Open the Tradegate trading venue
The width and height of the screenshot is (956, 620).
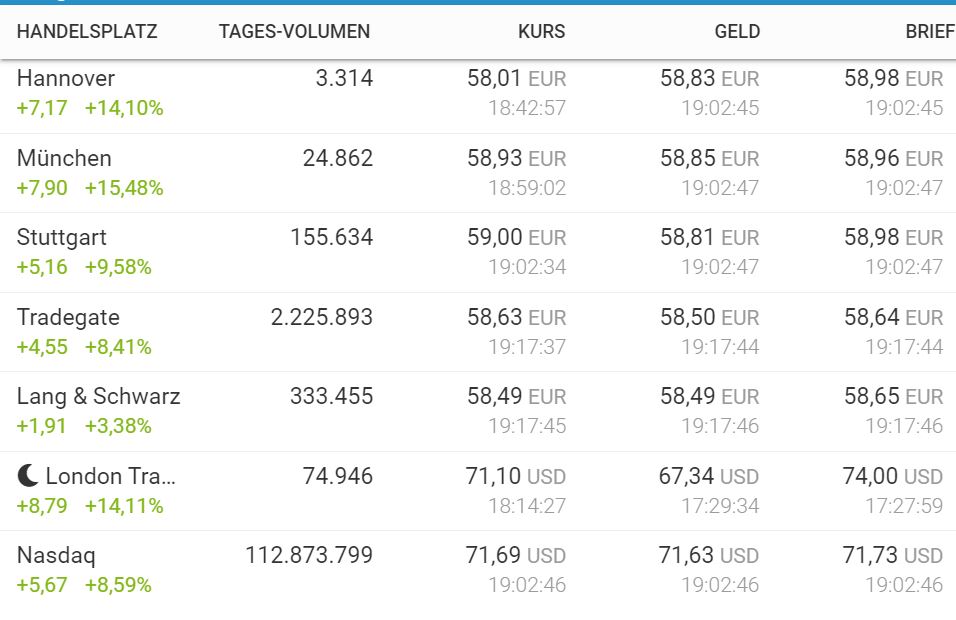coord(68,318)
